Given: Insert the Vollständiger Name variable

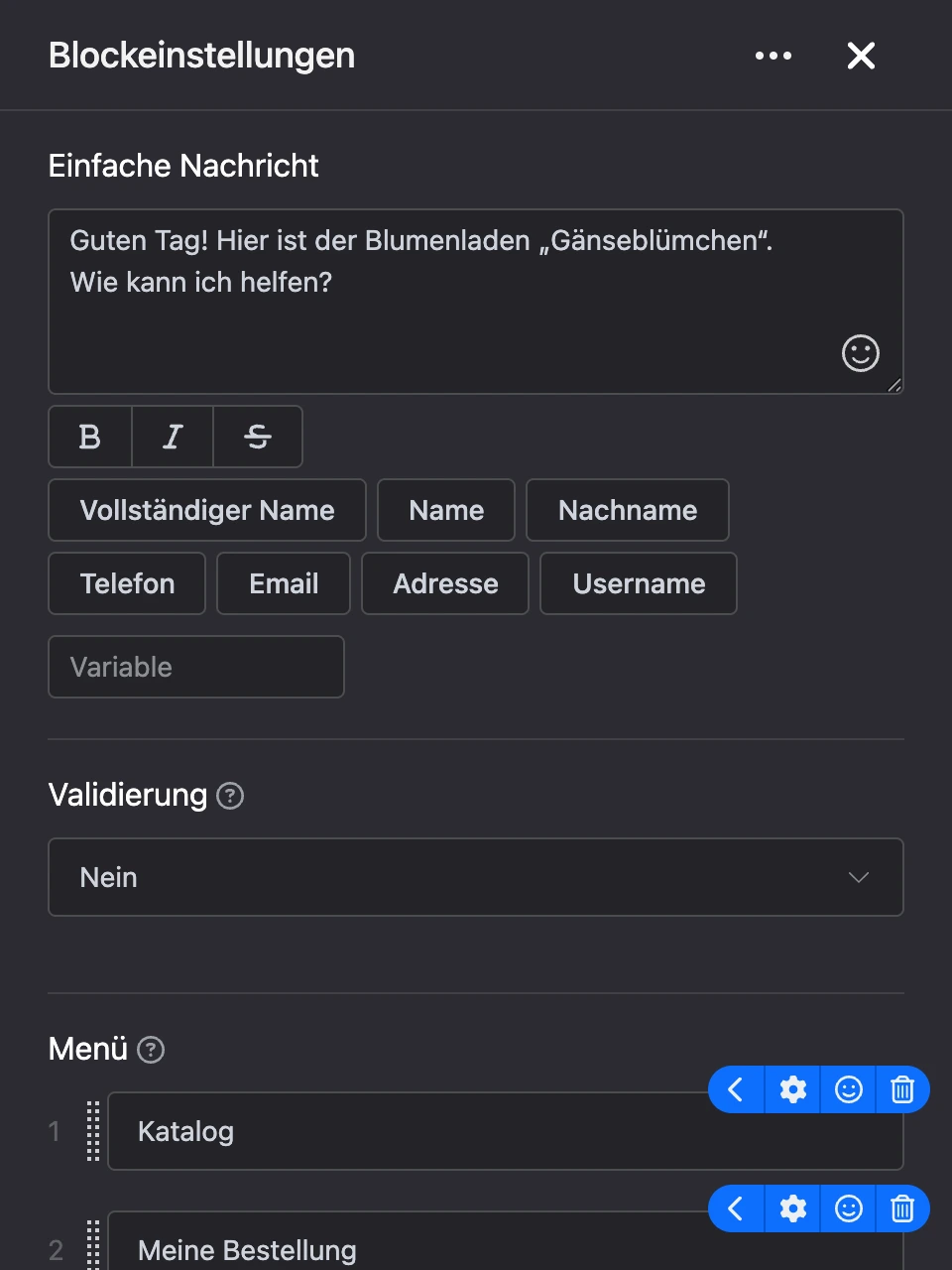Looking at the screenshot, I should pos(207,510).
